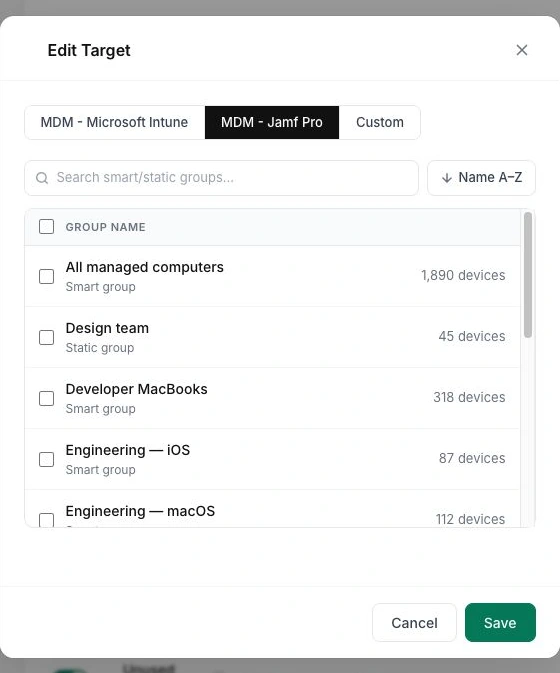Check the Developer MacBooks group
560x673 pixels.
(46, 398)
